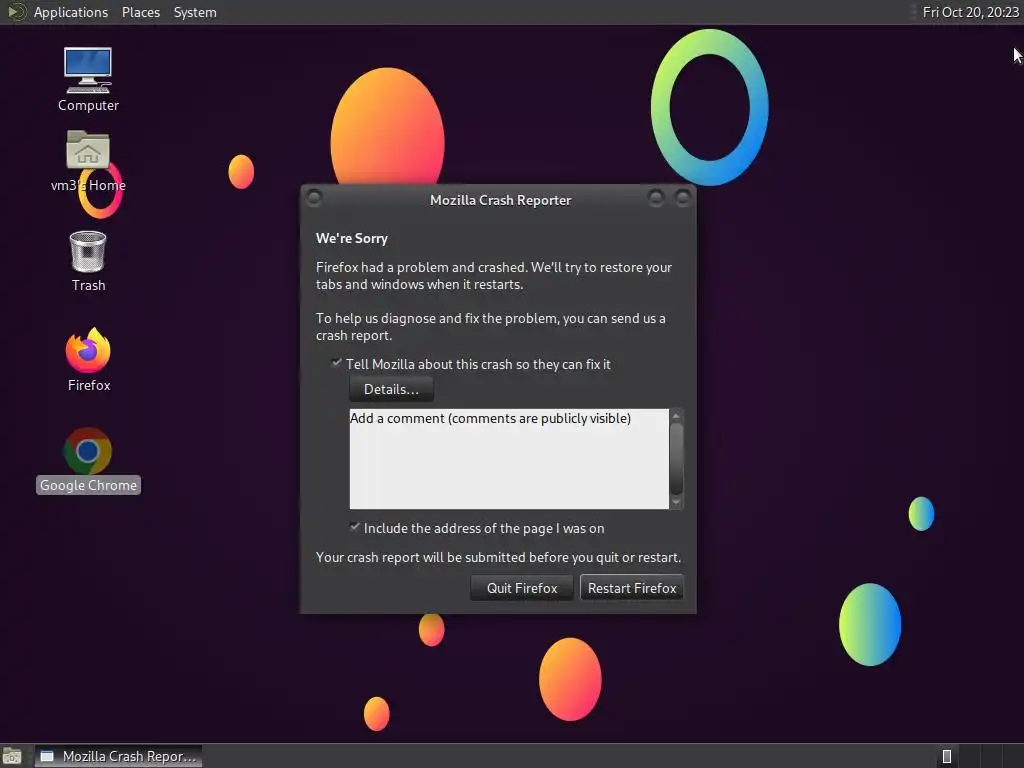Viewport: 1024px width, 768px height.
Task: Click comment box scroll up arrow
Action: click(677, 415)
